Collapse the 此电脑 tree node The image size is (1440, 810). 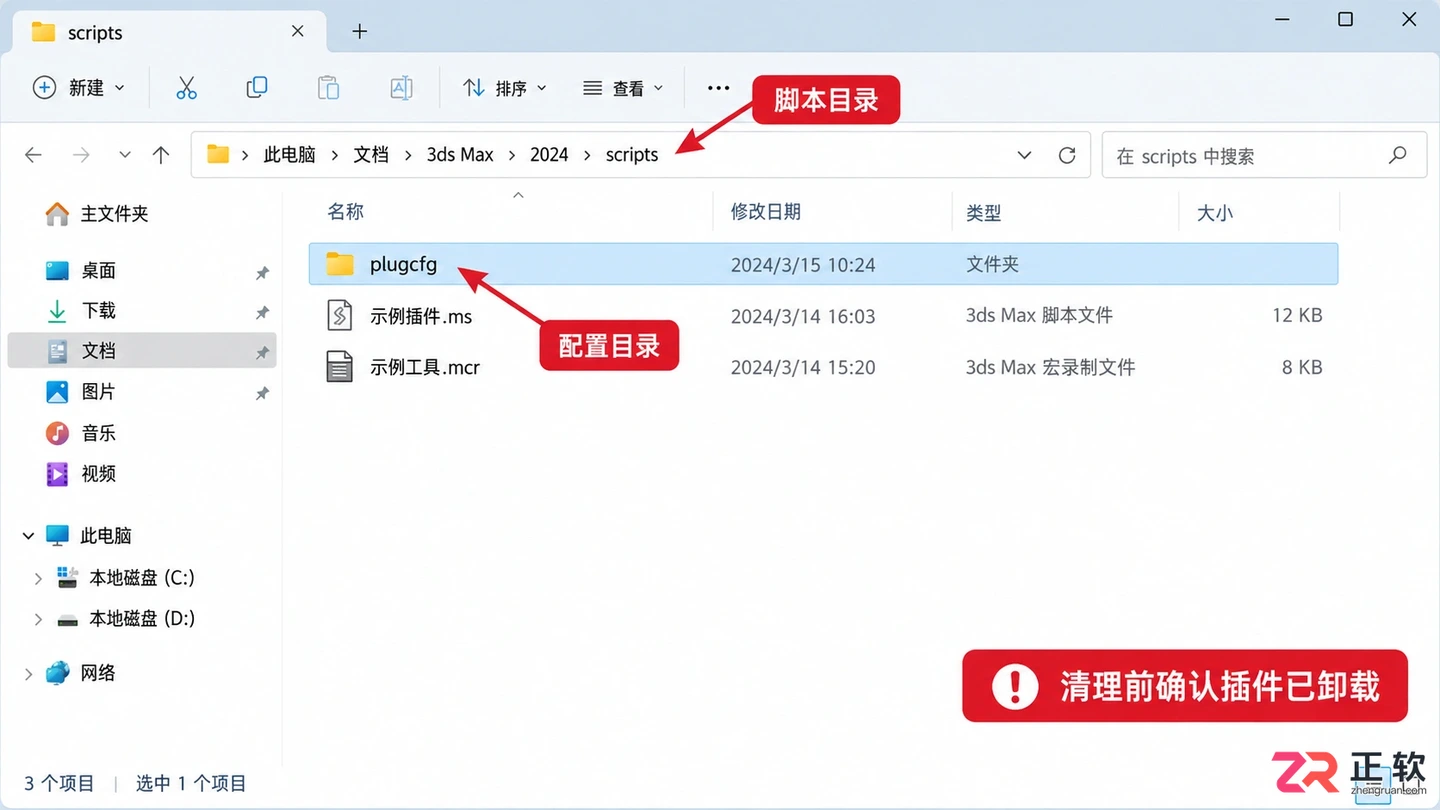[x=28, y=536]
